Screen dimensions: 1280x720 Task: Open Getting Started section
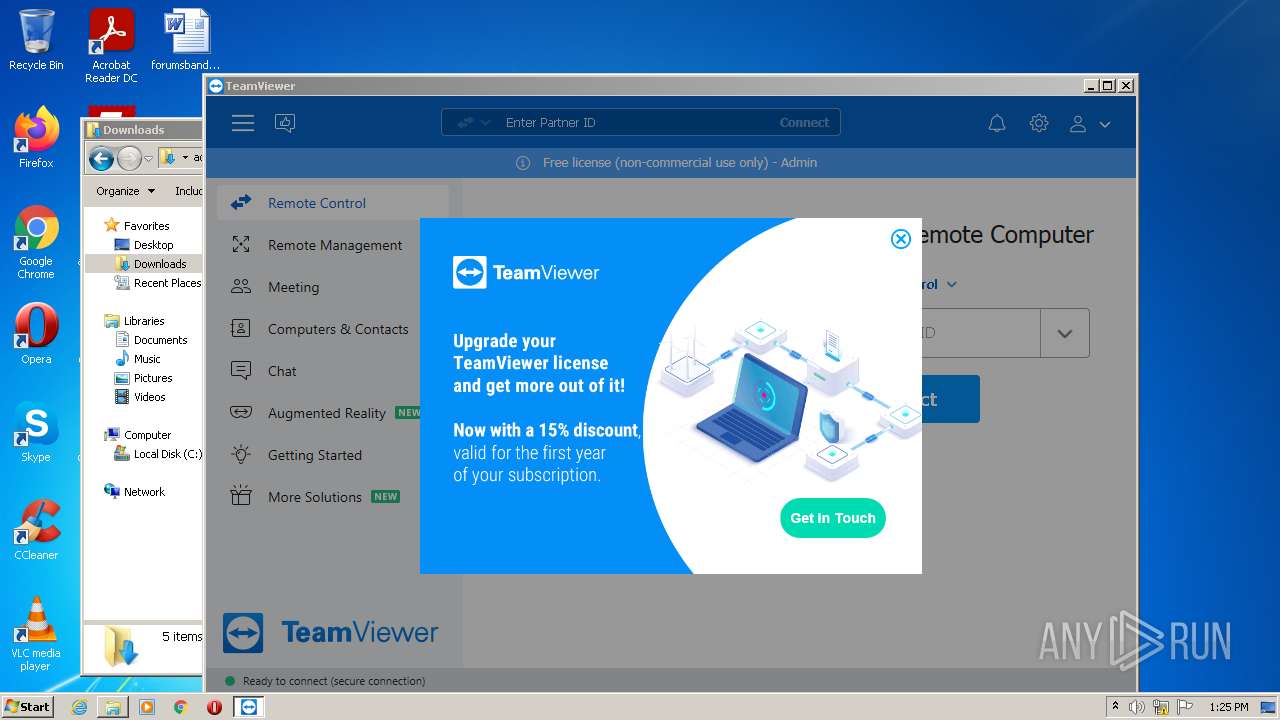point(333,455)
